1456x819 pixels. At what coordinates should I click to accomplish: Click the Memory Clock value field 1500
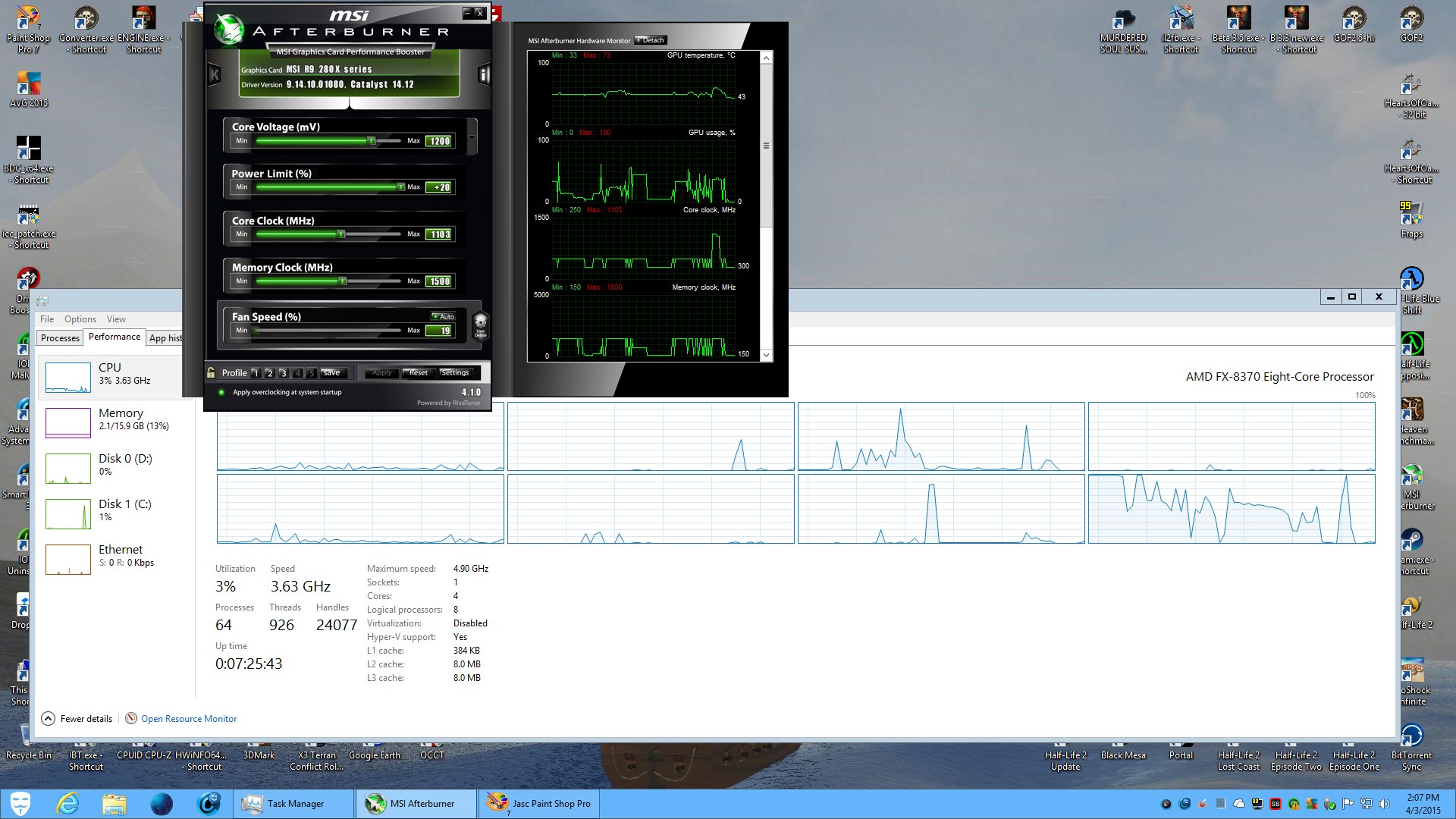pos(440,281)
